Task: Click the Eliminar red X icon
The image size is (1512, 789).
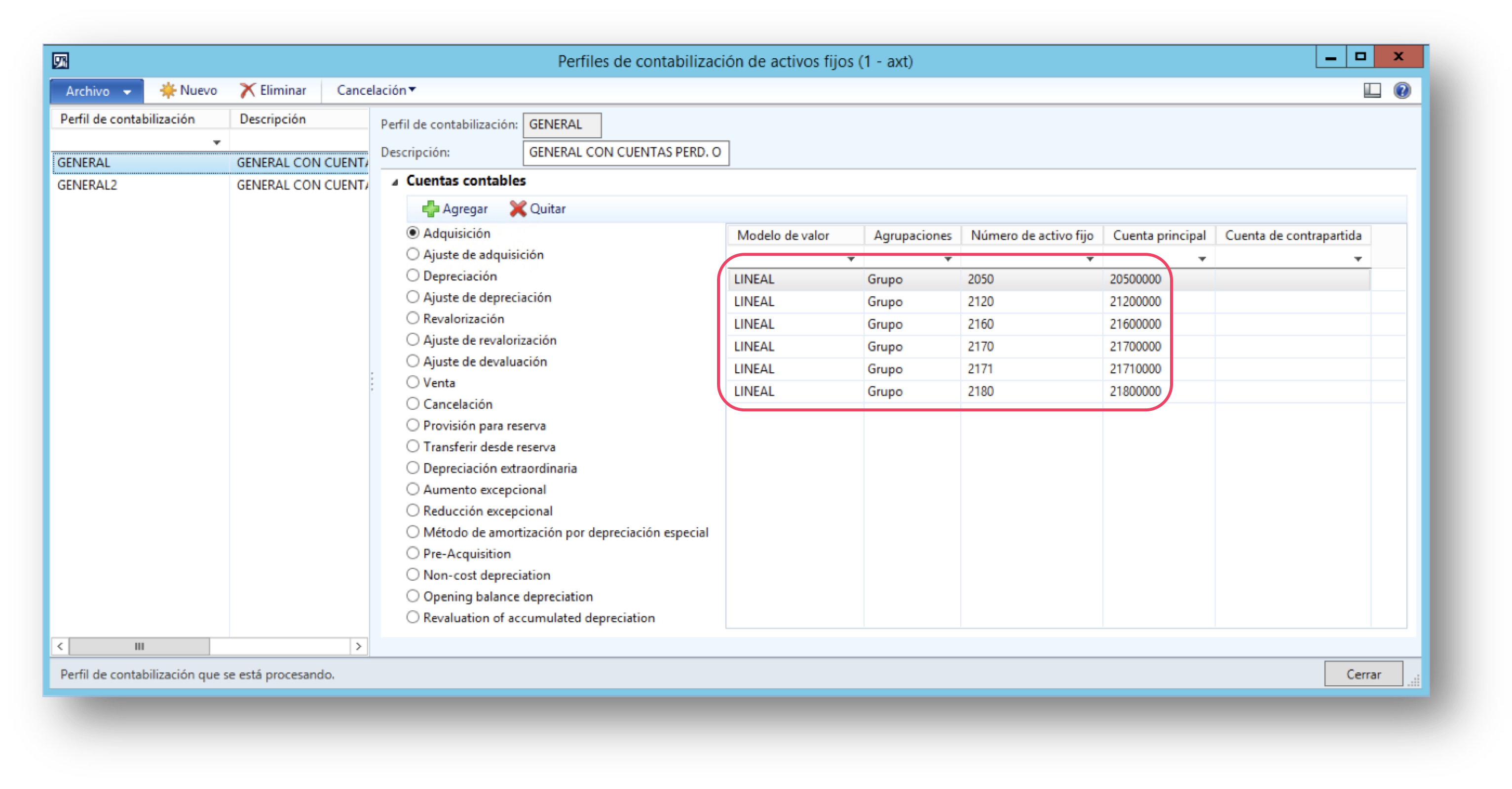Action: click(248, 90)
